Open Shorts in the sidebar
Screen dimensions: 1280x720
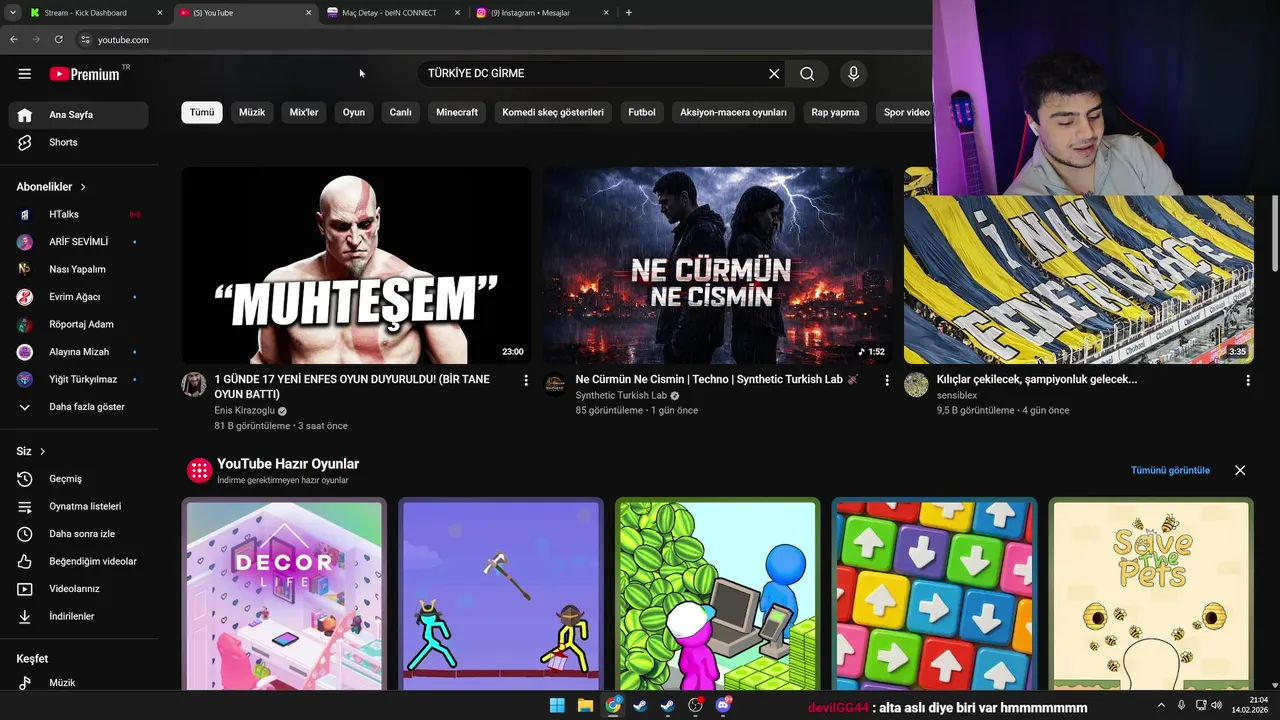coord(78,142)
